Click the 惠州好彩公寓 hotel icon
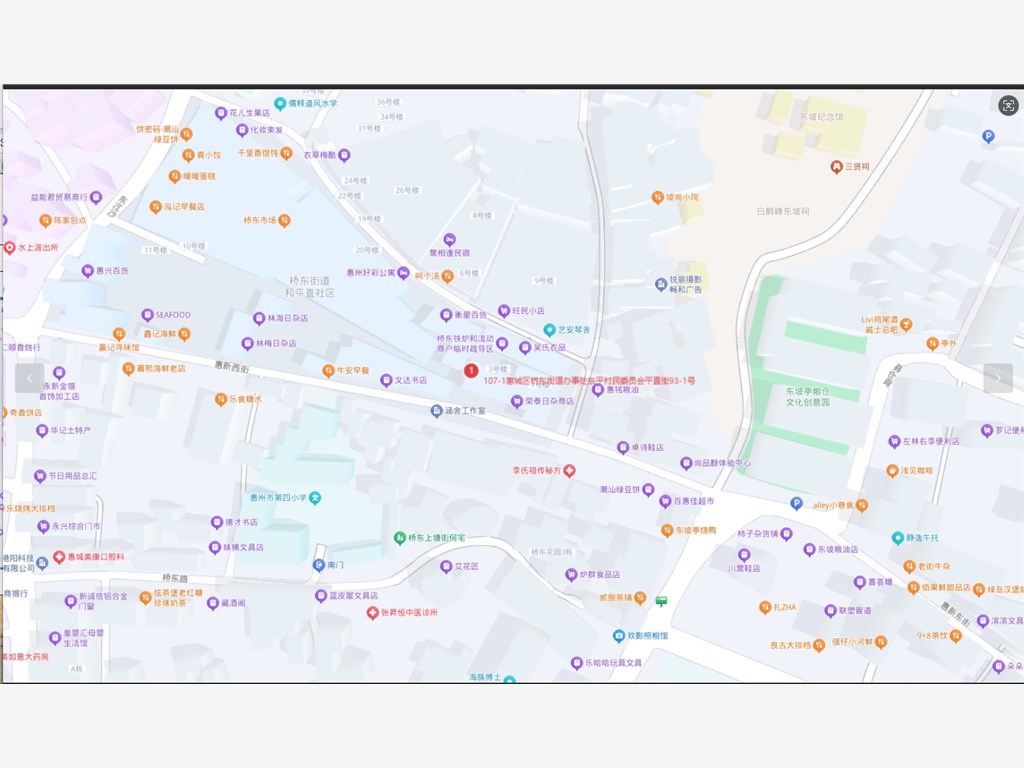Viewport: 1024px width, 768px height. pyautogui.click(x=403, y=272)
